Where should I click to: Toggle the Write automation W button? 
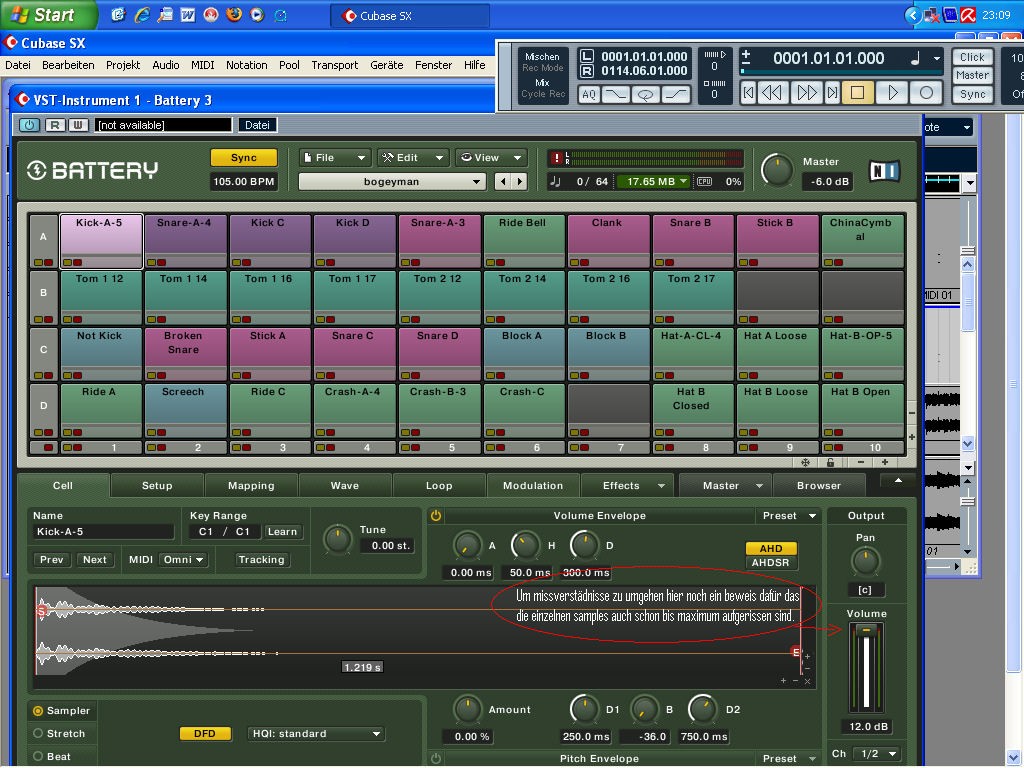[x=78, y=125]
